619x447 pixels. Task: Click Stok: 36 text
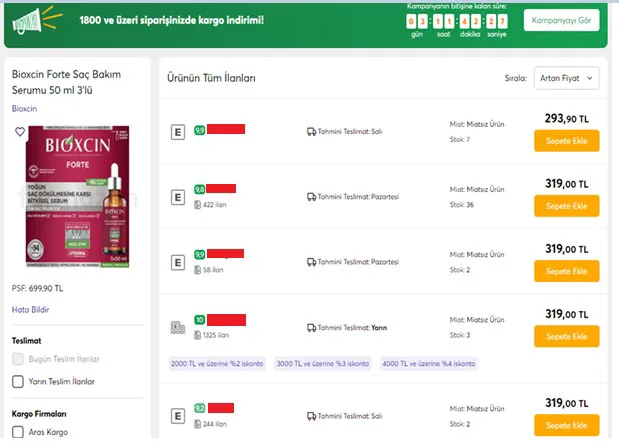(461, 205)
